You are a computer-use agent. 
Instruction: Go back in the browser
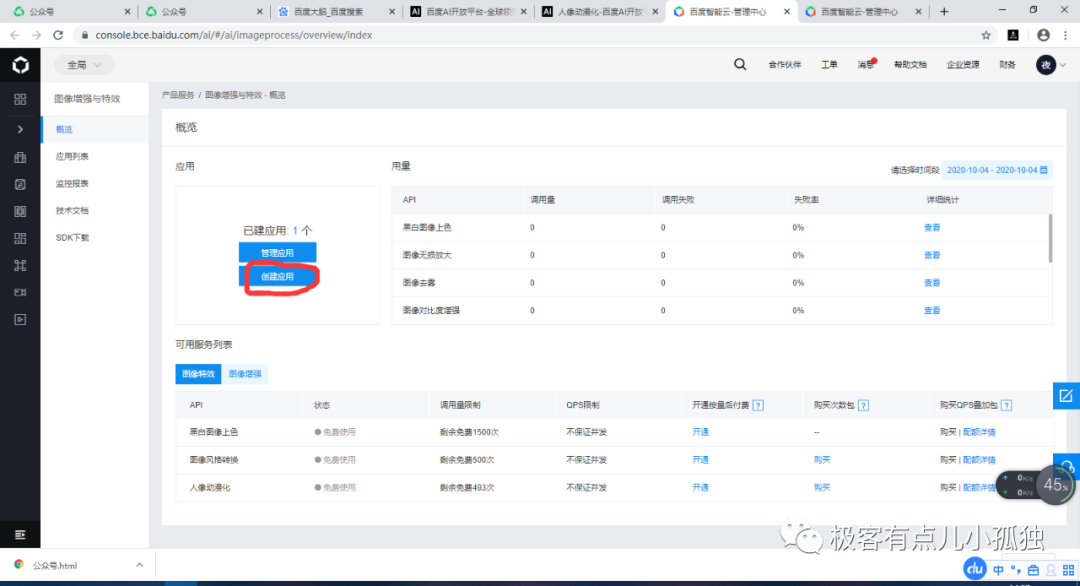(x=15, y=35)
